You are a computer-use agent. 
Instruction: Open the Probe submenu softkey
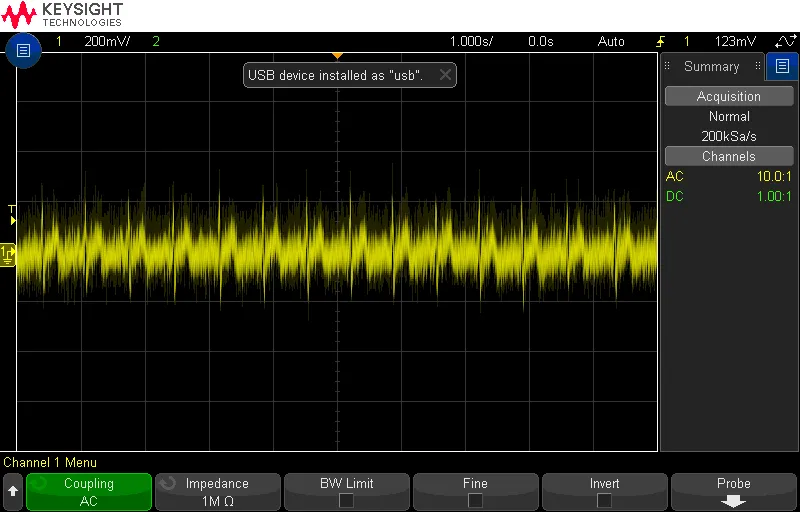tap(734, 492)
